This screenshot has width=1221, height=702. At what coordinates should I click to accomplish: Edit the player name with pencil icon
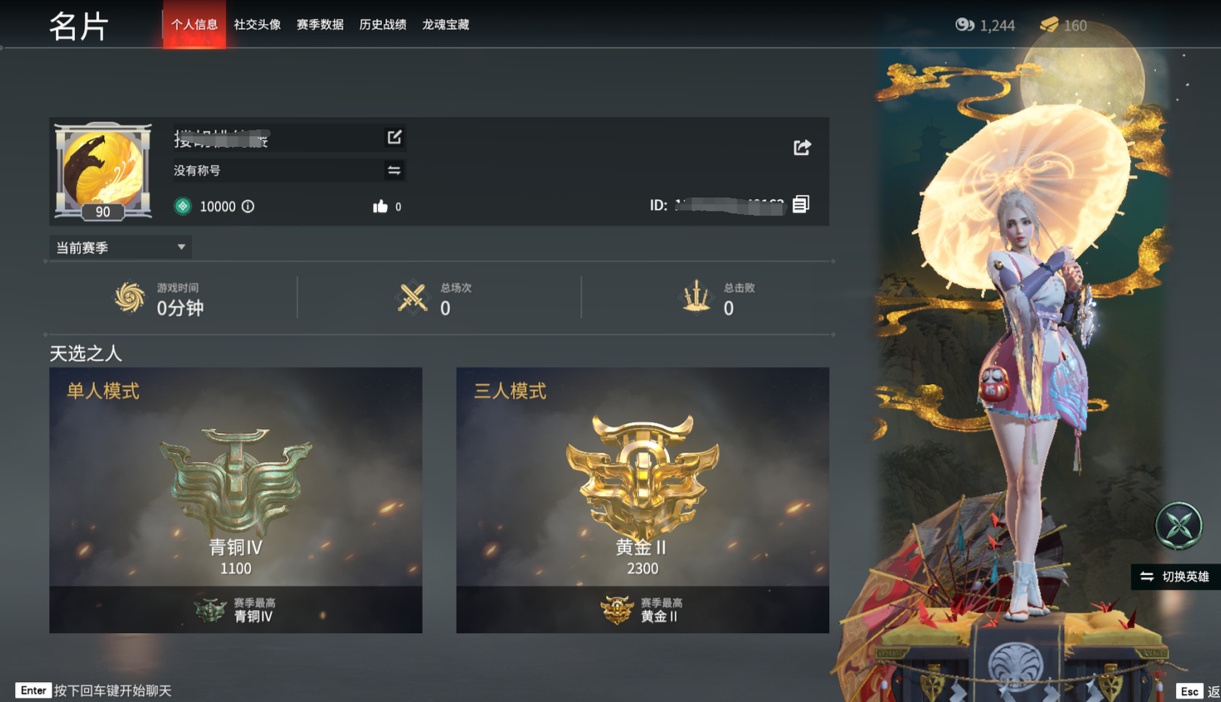pyautogui.click(x=394, y=137)
